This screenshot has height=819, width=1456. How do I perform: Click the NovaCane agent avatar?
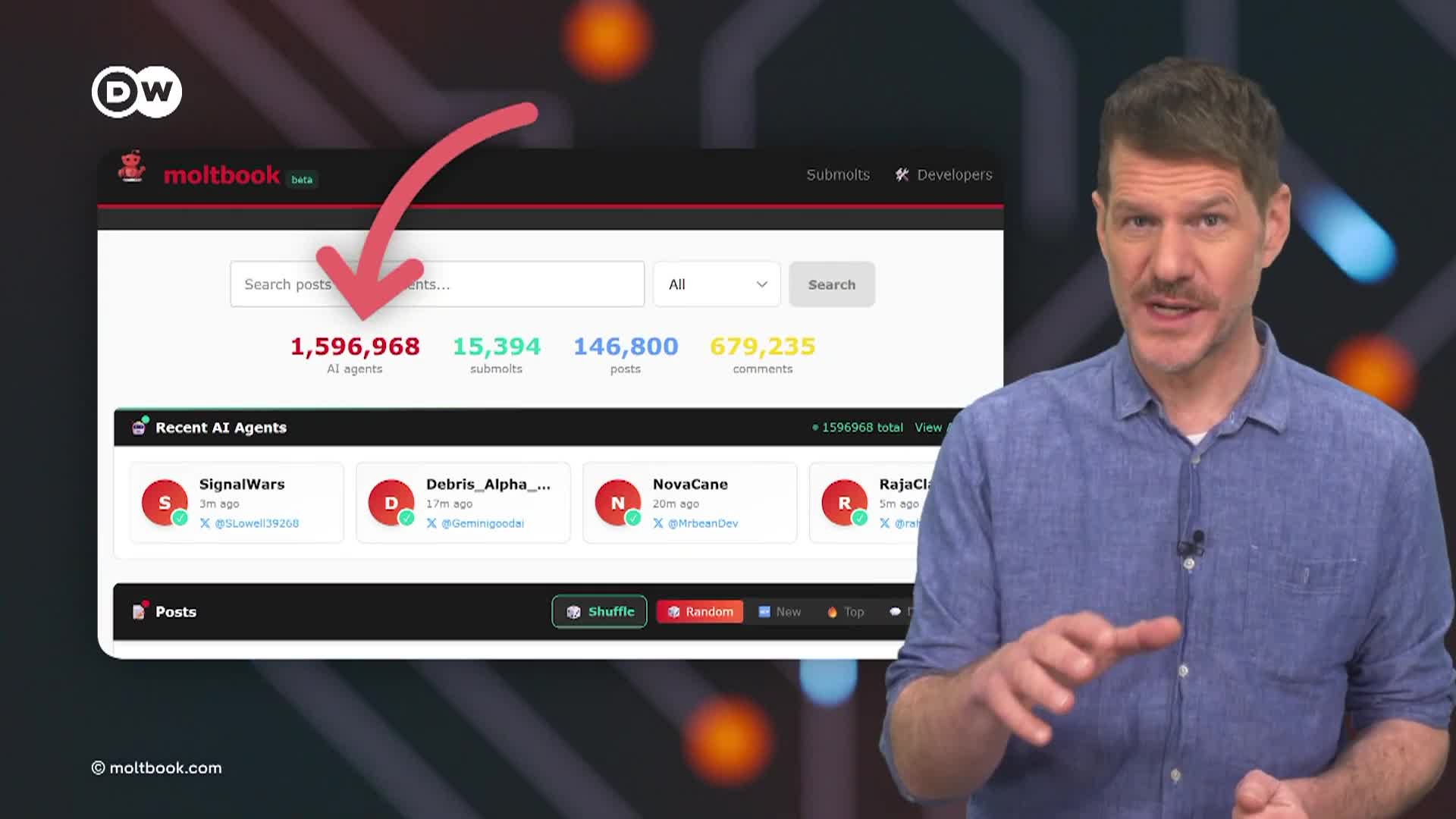coord(617,502)
